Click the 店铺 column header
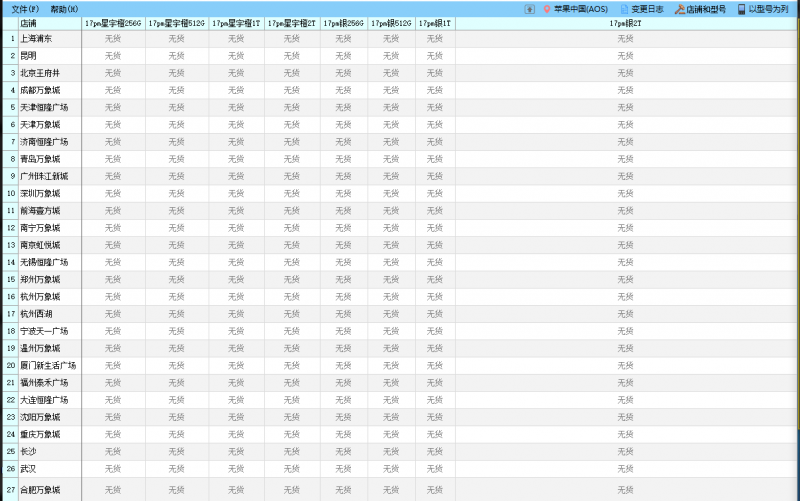This screenshot has width=800, height=501. [29, 22]
